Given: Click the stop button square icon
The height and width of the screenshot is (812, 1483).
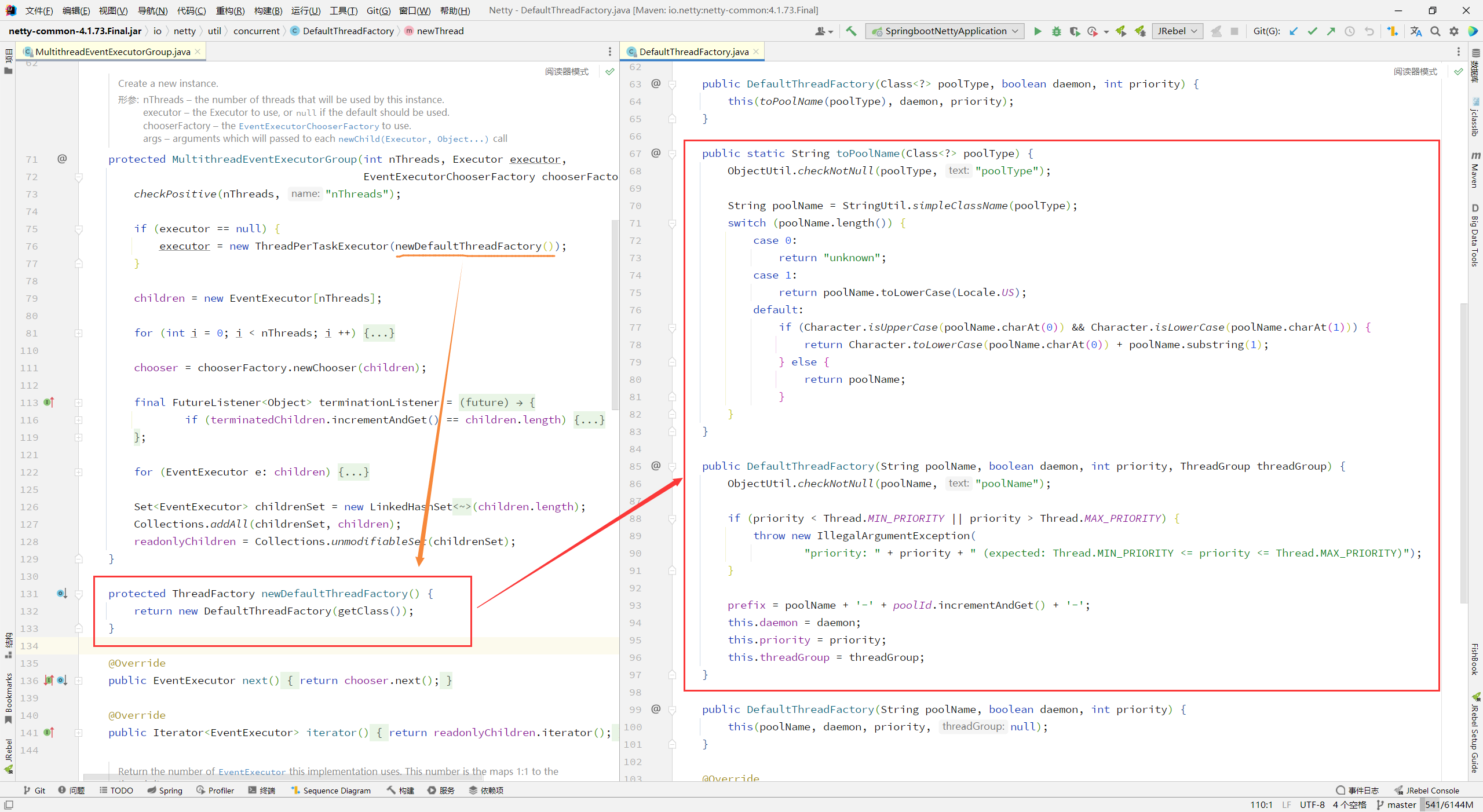Looking at the screenshot, I should pyautogui.click(x=1234, y=31).
